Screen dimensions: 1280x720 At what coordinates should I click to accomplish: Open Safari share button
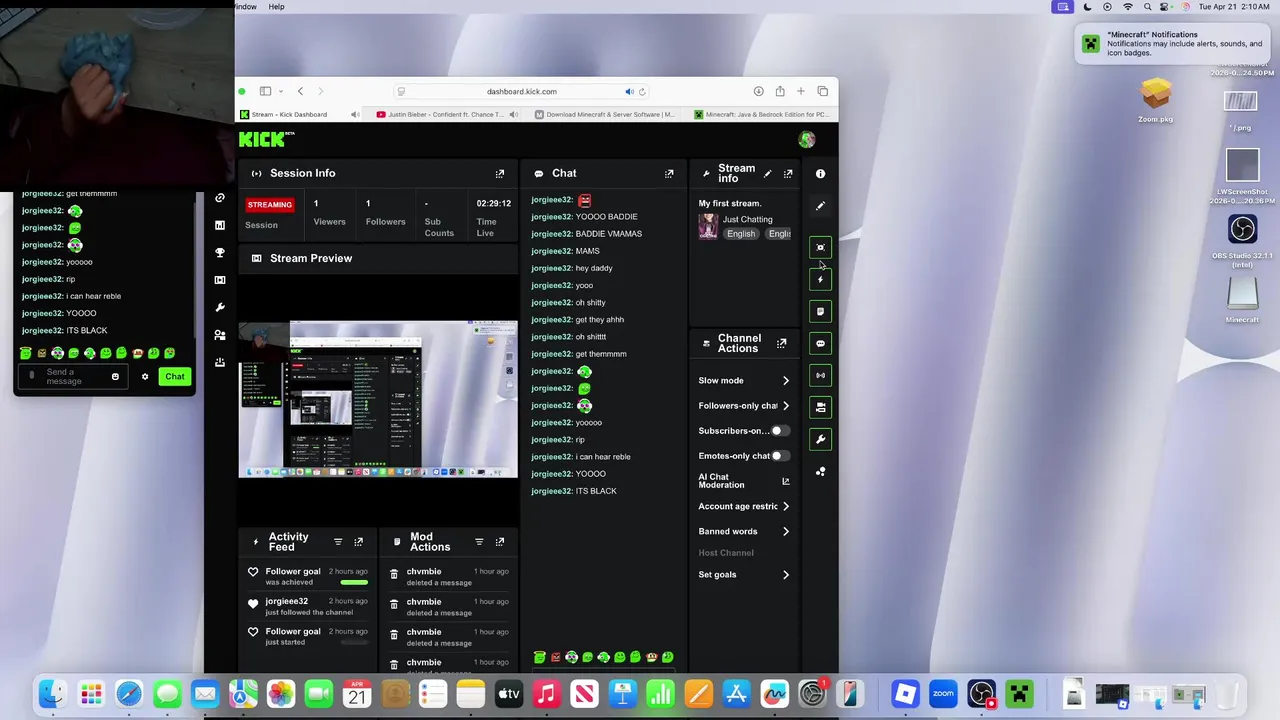click(x=780, y=92)
